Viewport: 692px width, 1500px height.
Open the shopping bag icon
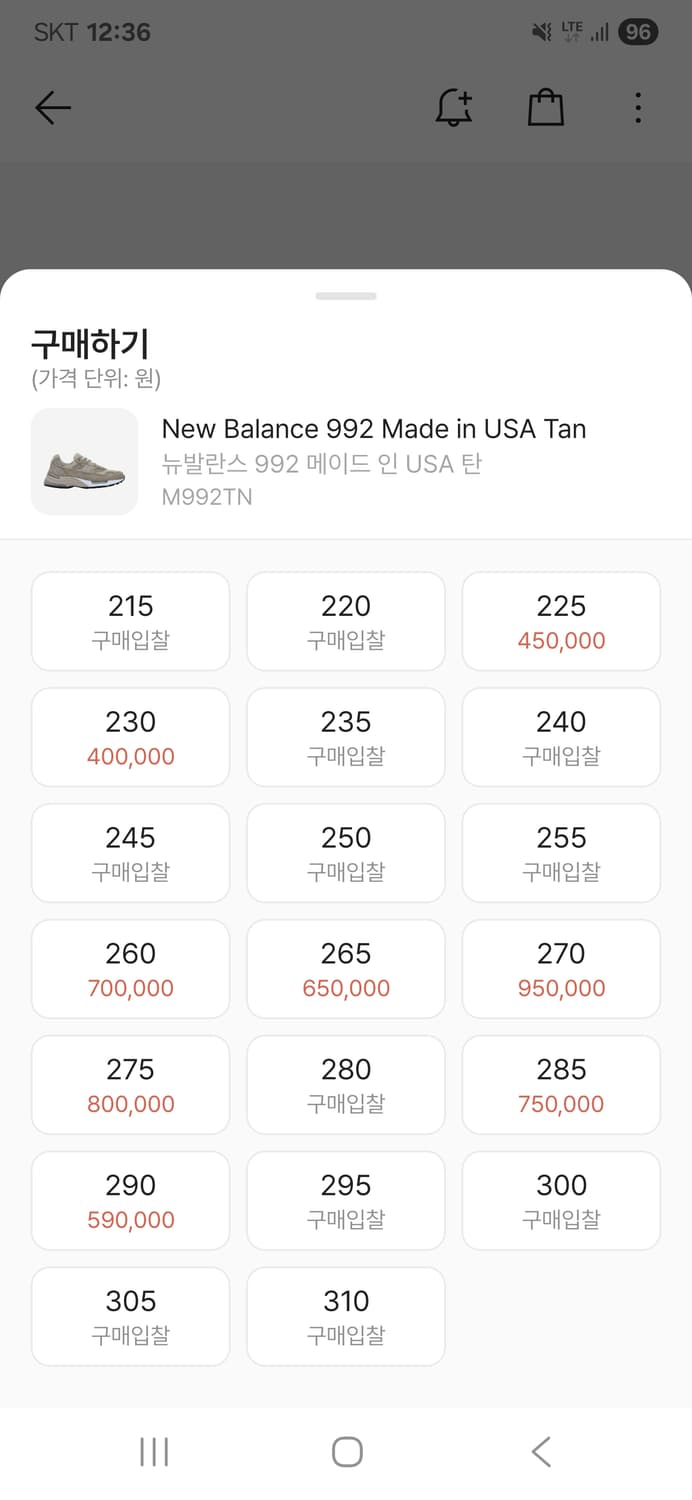(546, 108)
